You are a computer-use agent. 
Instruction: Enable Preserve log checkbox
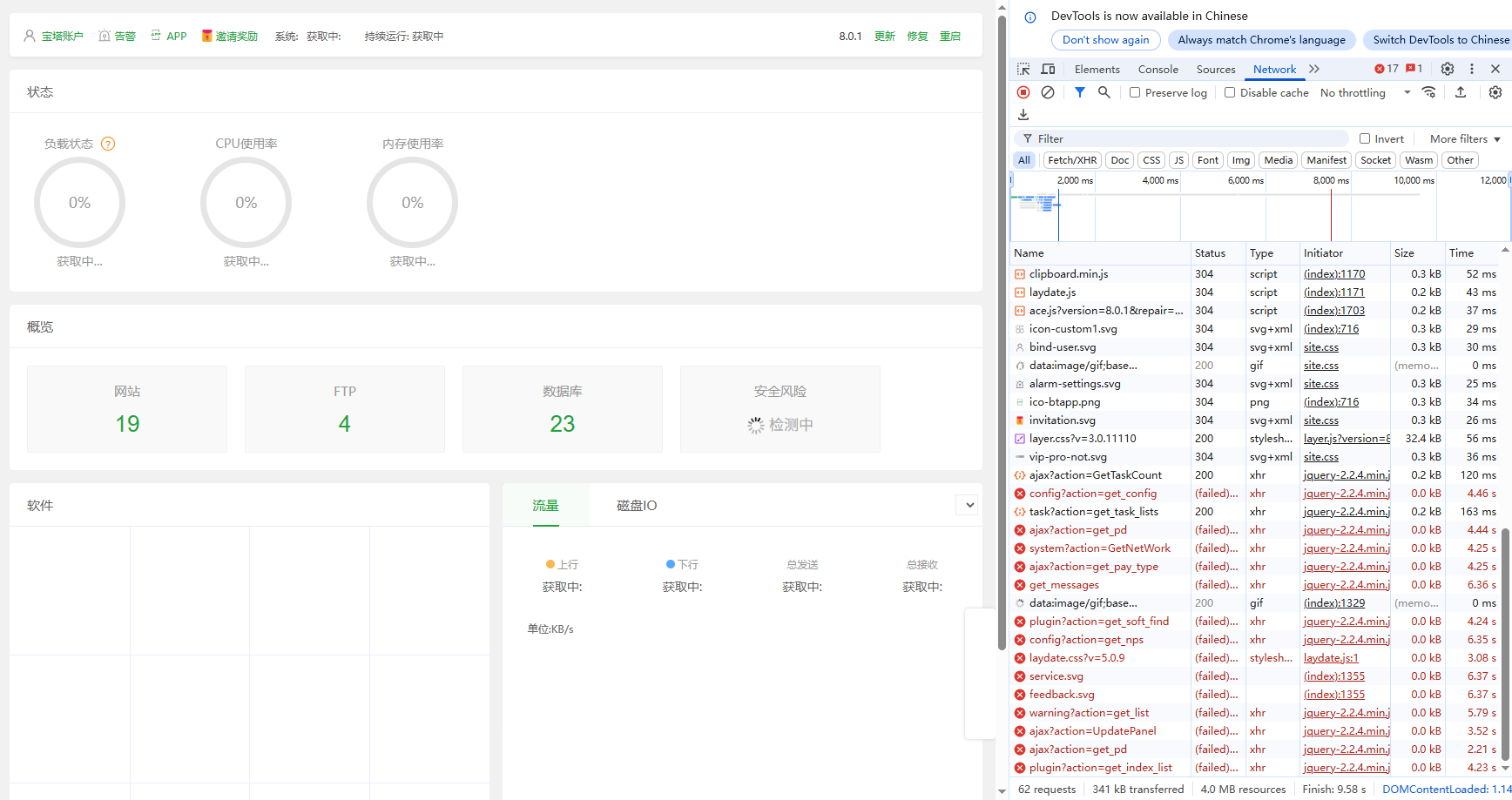pyautogui.click(x=1135, y=92)
